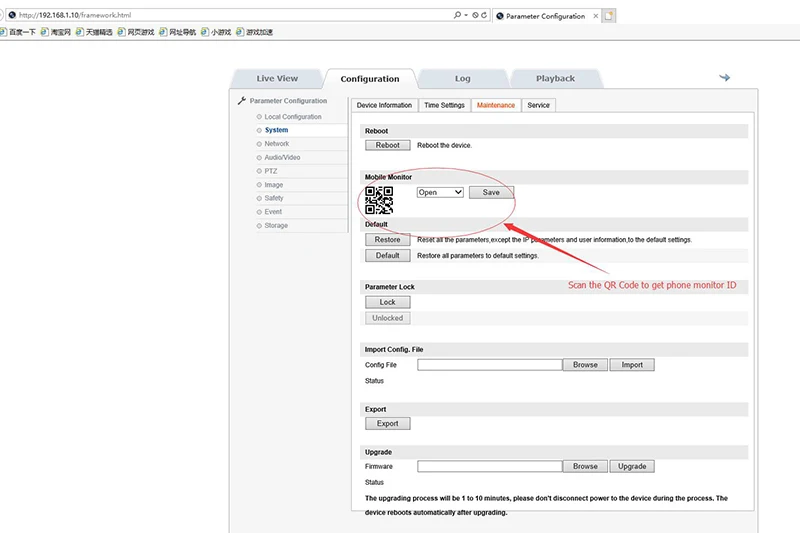This screenshot has width=800, height=533.
Task: Open the Playback tab
Action: [555, 79]
